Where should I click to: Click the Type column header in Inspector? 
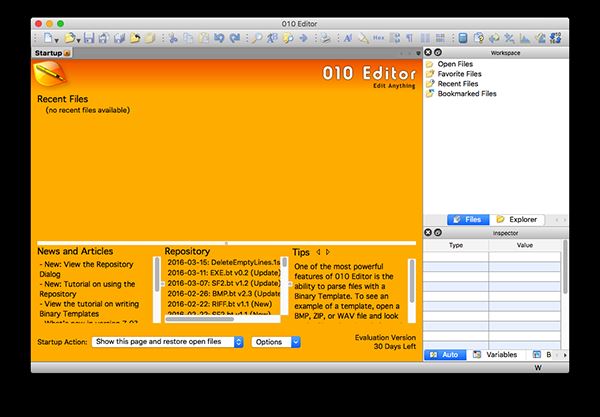click(x=456, y=245)
